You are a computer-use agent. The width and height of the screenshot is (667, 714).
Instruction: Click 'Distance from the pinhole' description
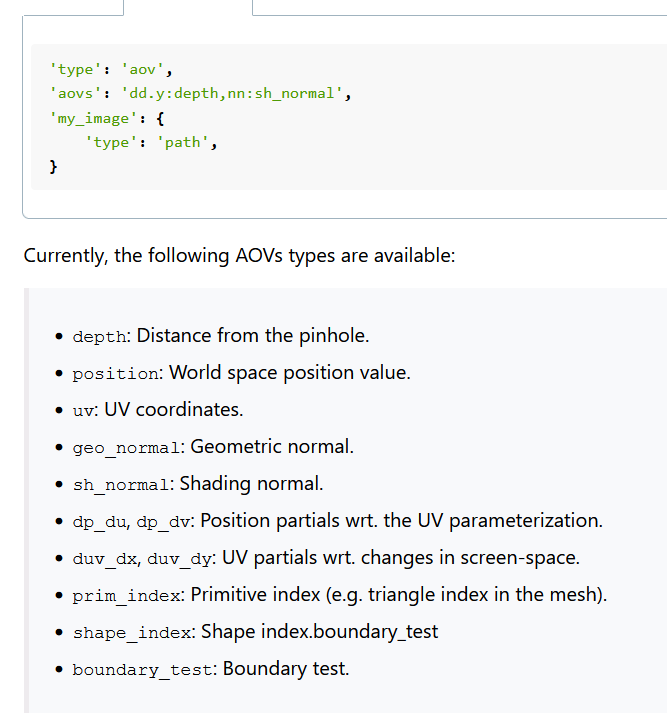[253, 336]
